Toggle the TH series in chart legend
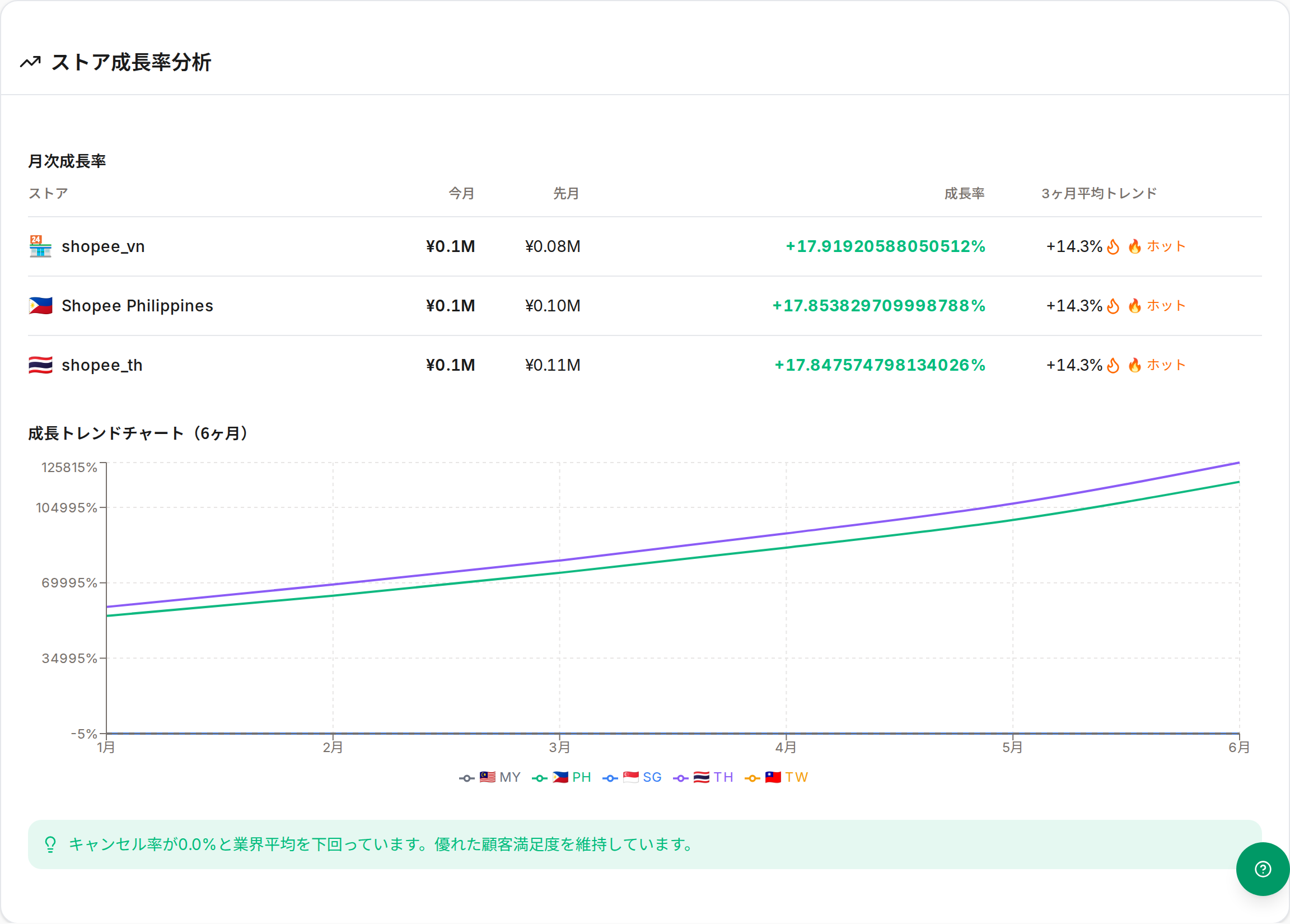This screenshot has height=924, width=1290. coord(703,778)
